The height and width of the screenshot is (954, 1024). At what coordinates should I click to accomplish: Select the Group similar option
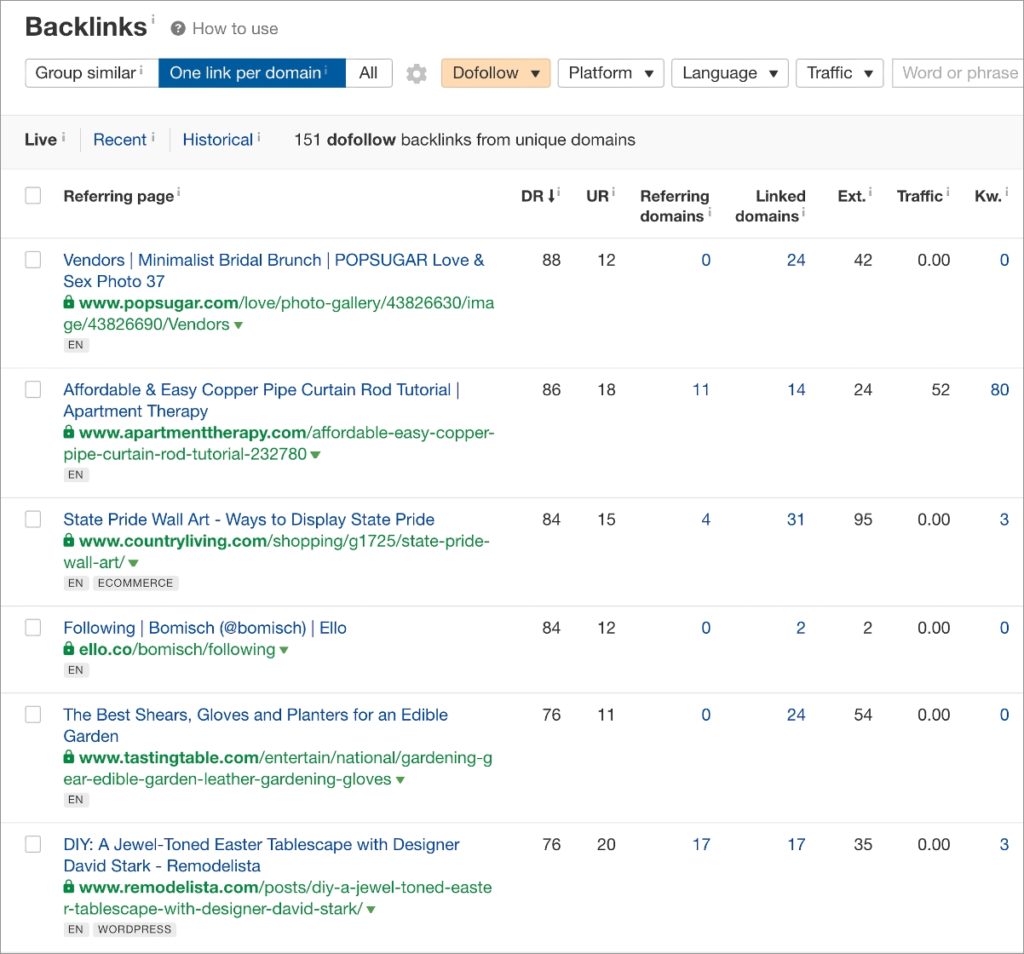pos(90,73)
